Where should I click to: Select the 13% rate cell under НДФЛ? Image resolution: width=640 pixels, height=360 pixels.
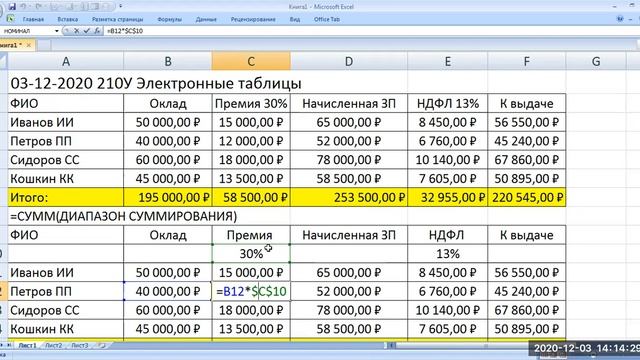click(x=447, y=254)
